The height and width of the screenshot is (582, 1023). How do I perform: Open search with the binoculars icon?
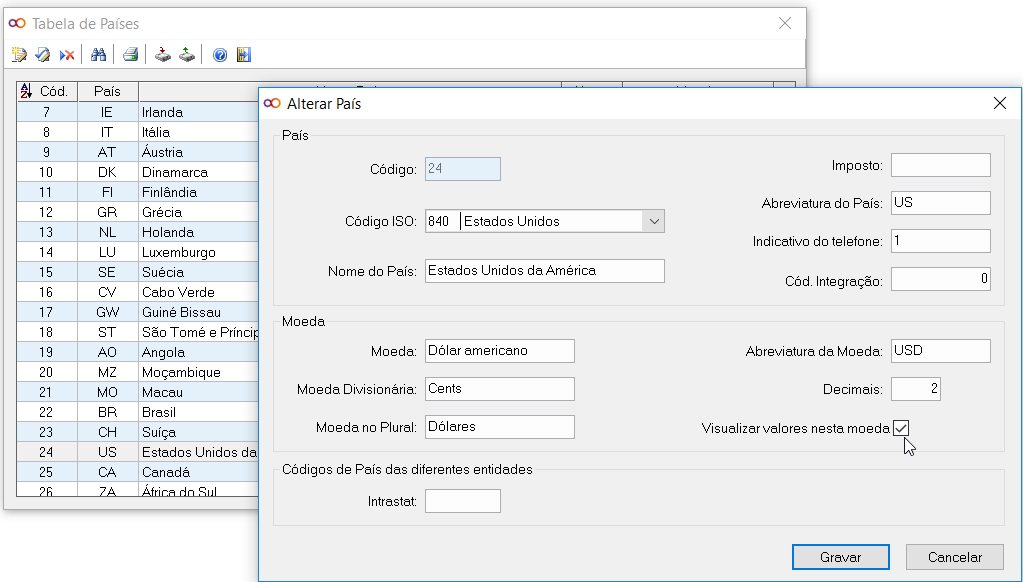98,55
